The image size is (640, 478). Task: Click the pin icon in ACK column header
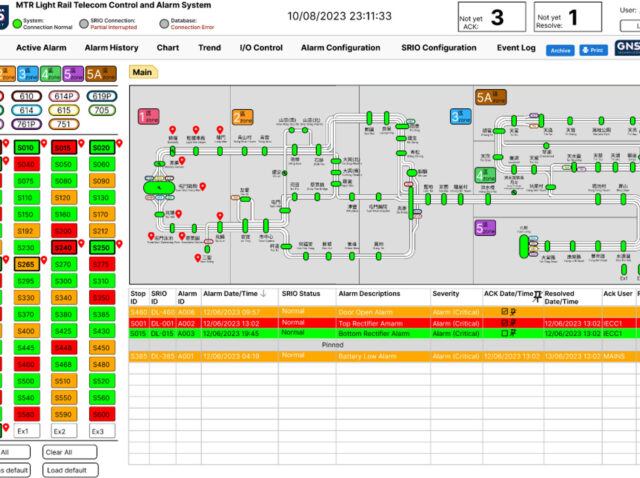(x=536, y=295)
